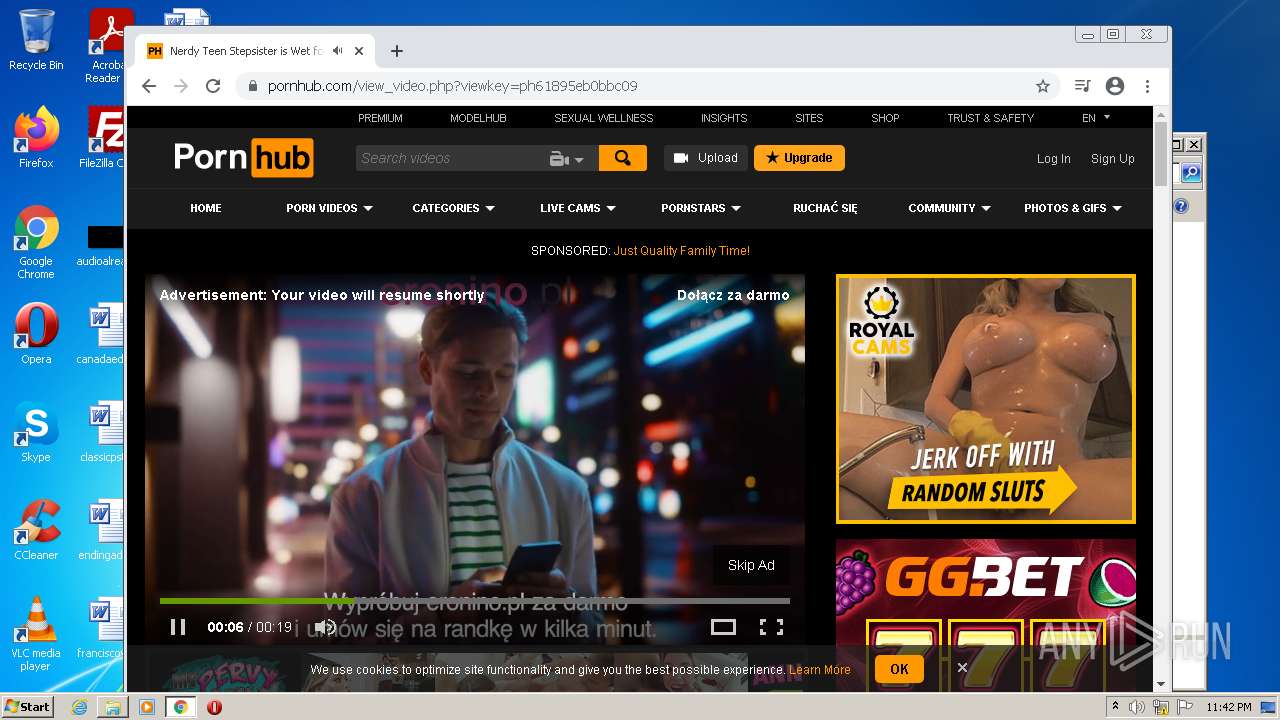Show hidden tray icons arrow

point(1115,707)
